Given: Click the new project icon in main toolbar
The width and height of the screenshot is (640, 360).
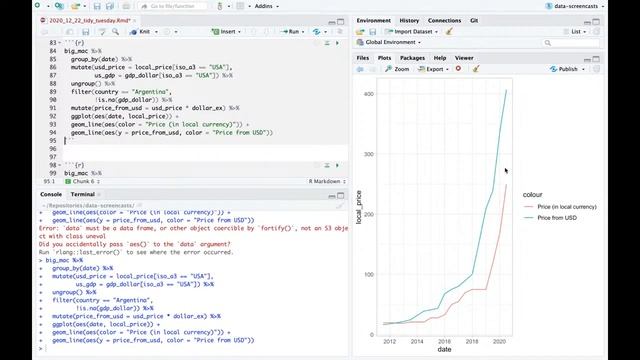Looking at the screenshot, I should pos(59,6).
